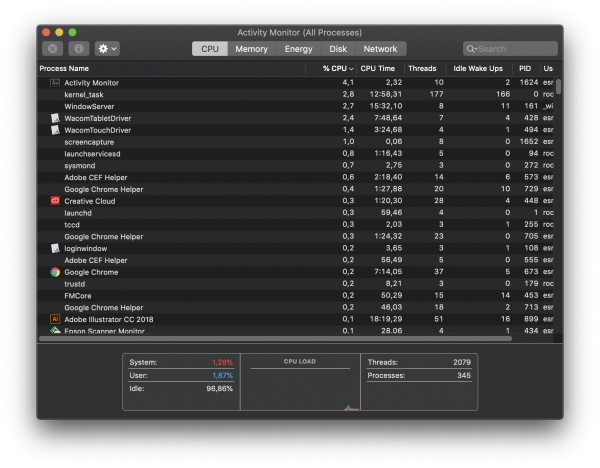This screenshot has height=468, width=600.
Task: Click Activity Monitor PID 1624
Action: tap(529, 82)
